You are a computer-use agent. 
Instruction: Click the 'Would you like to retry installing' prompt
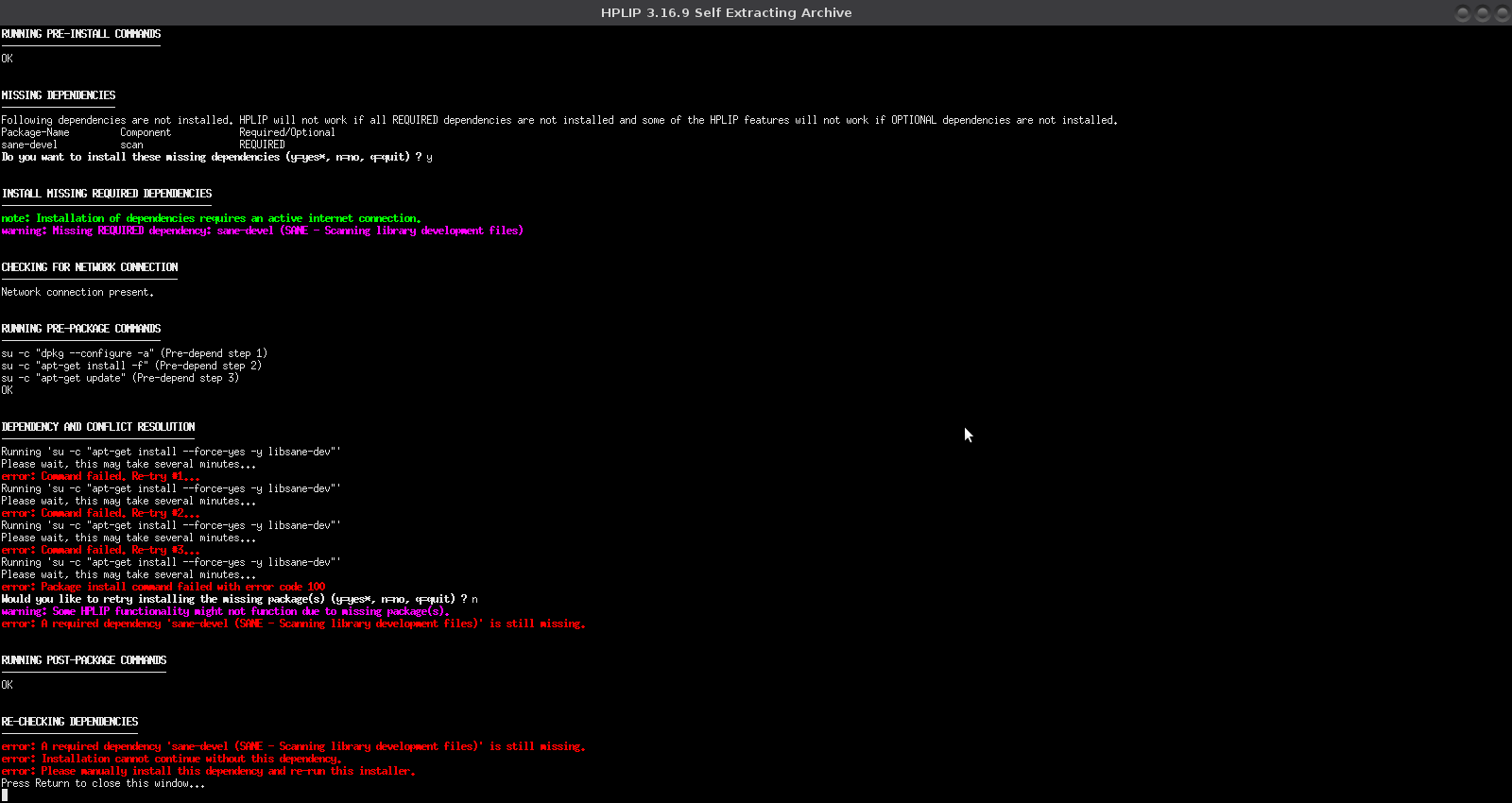(240, 599)
